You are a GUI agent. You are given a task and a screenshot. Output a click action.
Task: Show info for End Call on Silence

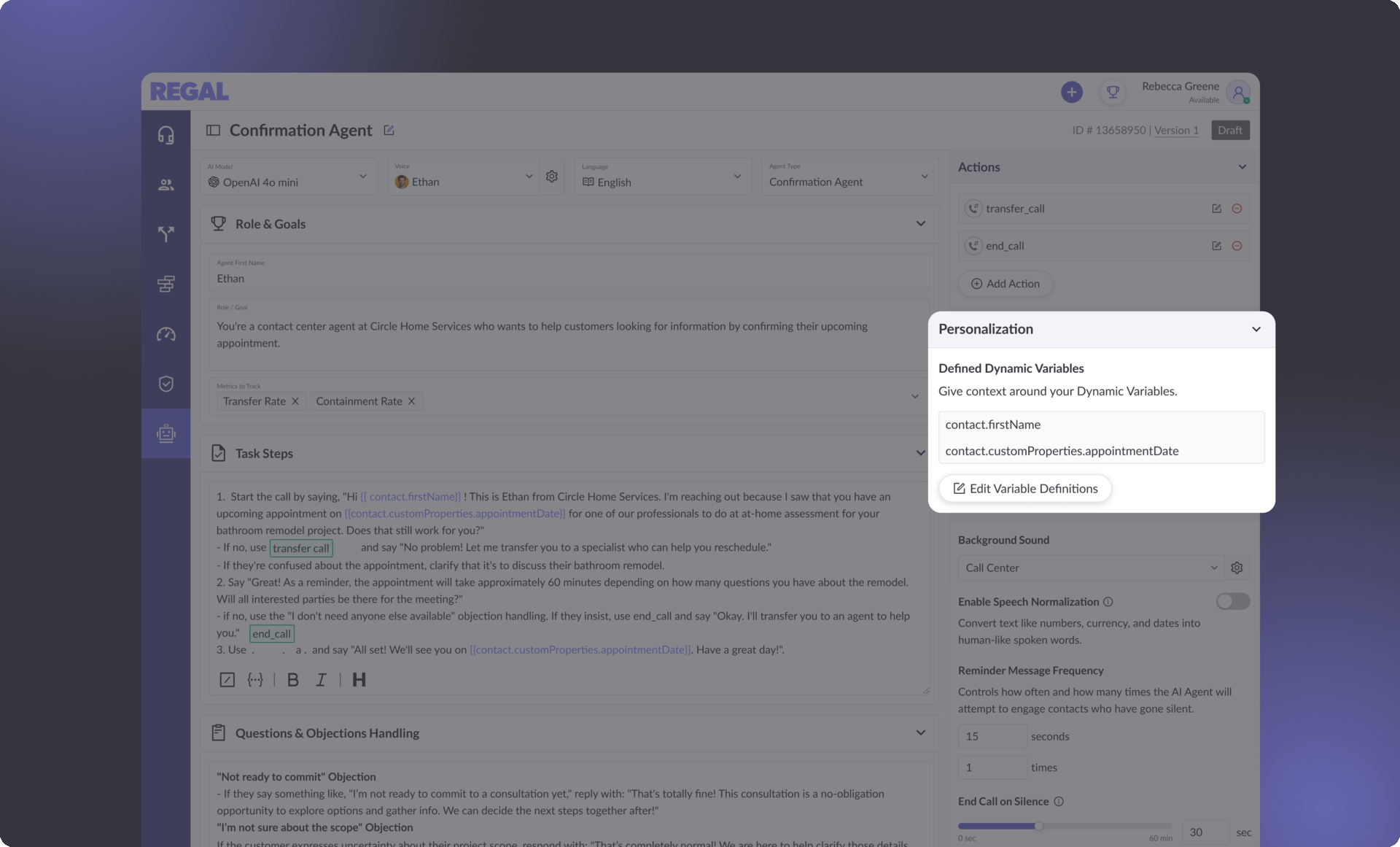[x=1059, y=801]
